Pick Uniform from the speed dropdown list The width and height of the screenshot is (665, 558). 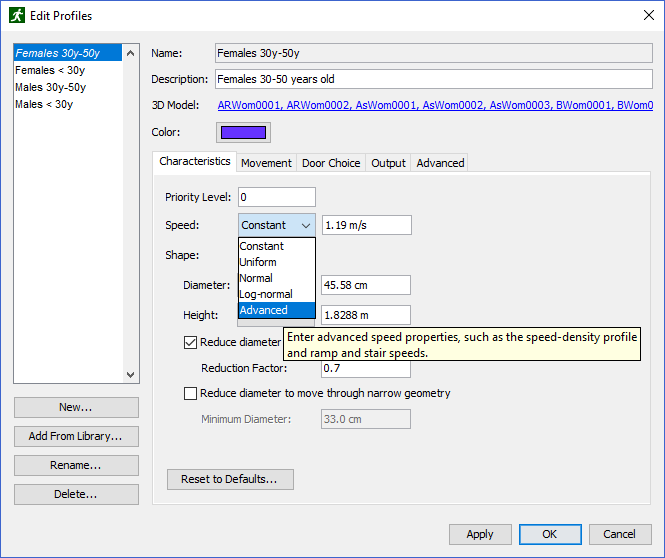click(277, 262)
